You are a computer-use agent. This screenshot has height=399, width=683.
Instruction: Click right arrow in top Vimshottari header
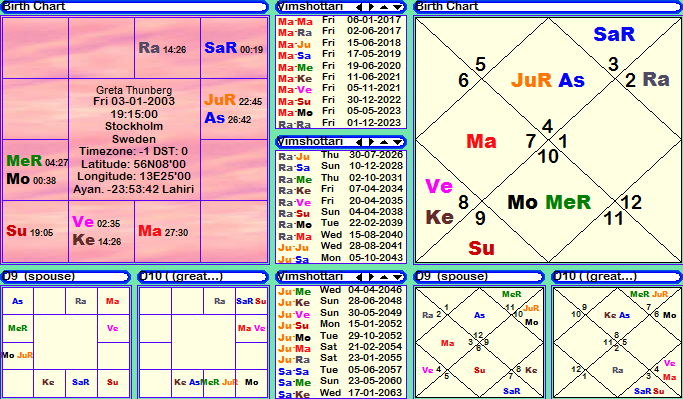[371, 7]
